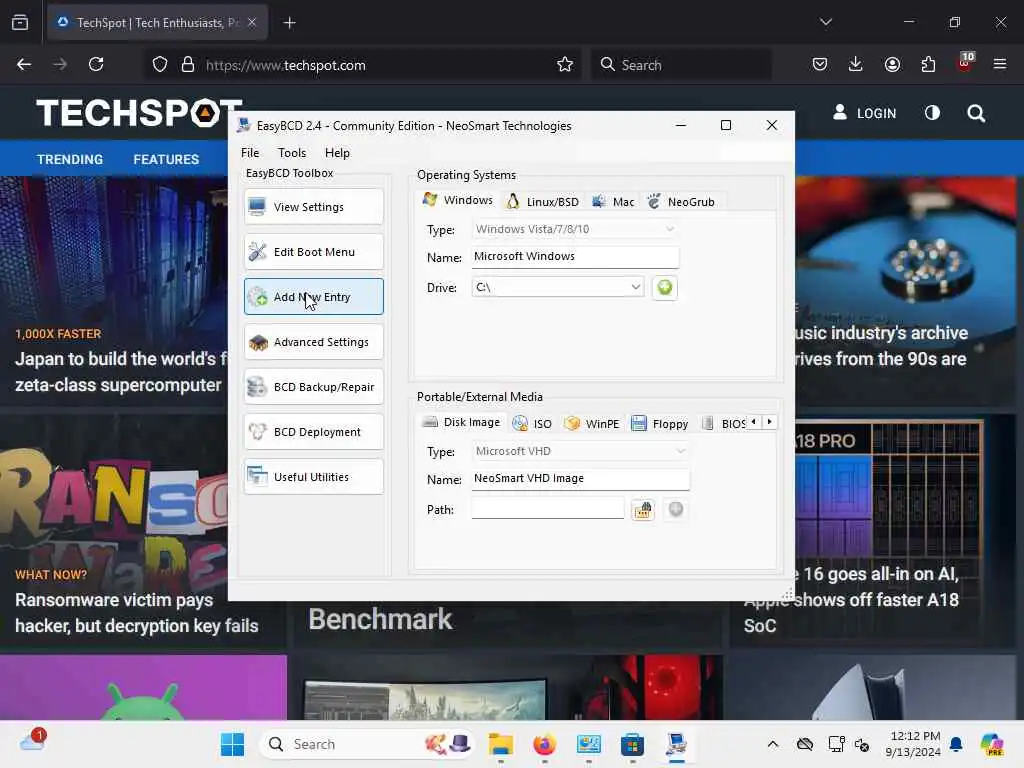Open the Firefox hamburger application menu

[x=1000, y=64]
